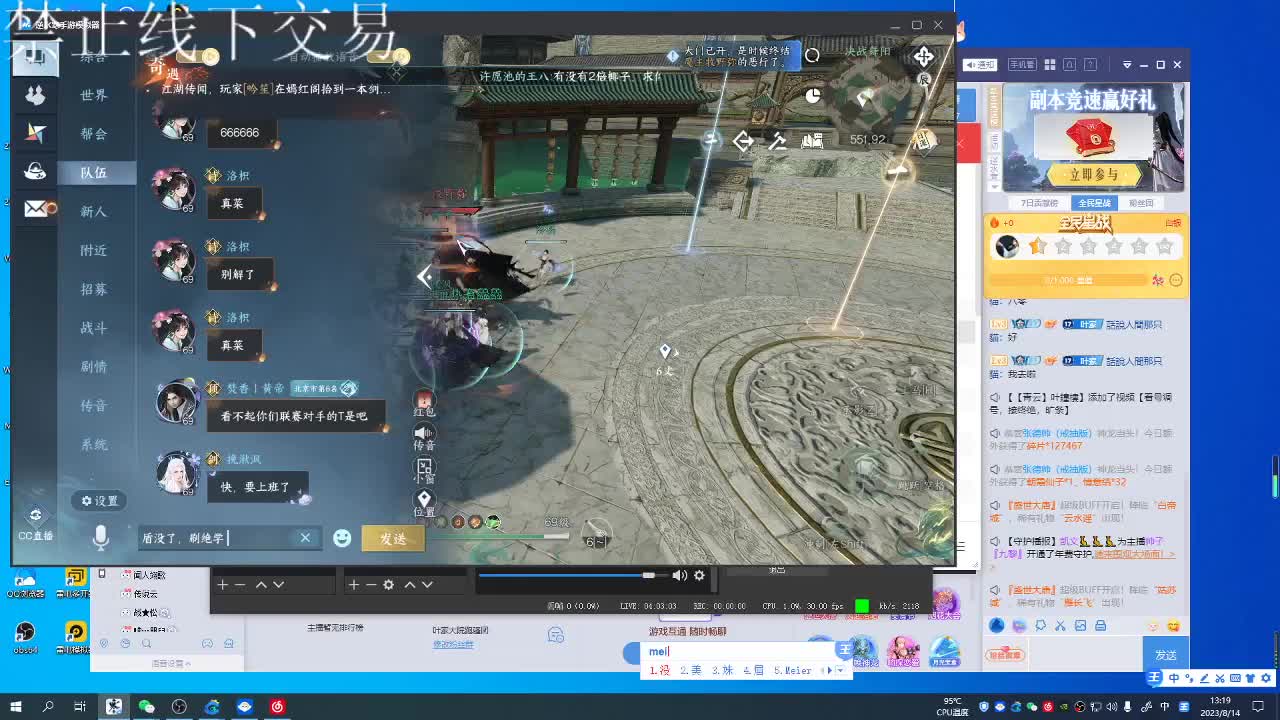Switch to the 7日贡献榜 tab
Viewport: 1280px width, 720px height.
click(1038, 203)
